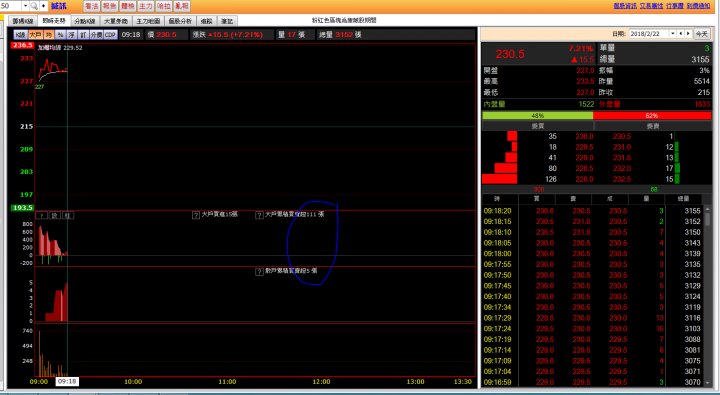Click the second blue link at top right
720x395 pixels.
pos(652,6)
